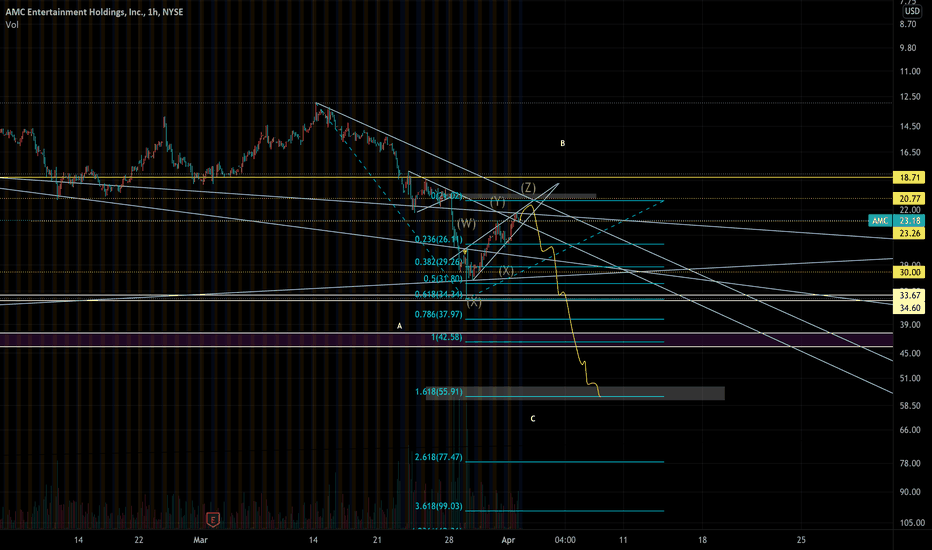Screen dimensions: 932x550
Task: Click the 0.786(37.97) Fibonacci level label
Action: click(x=439, y=315)
